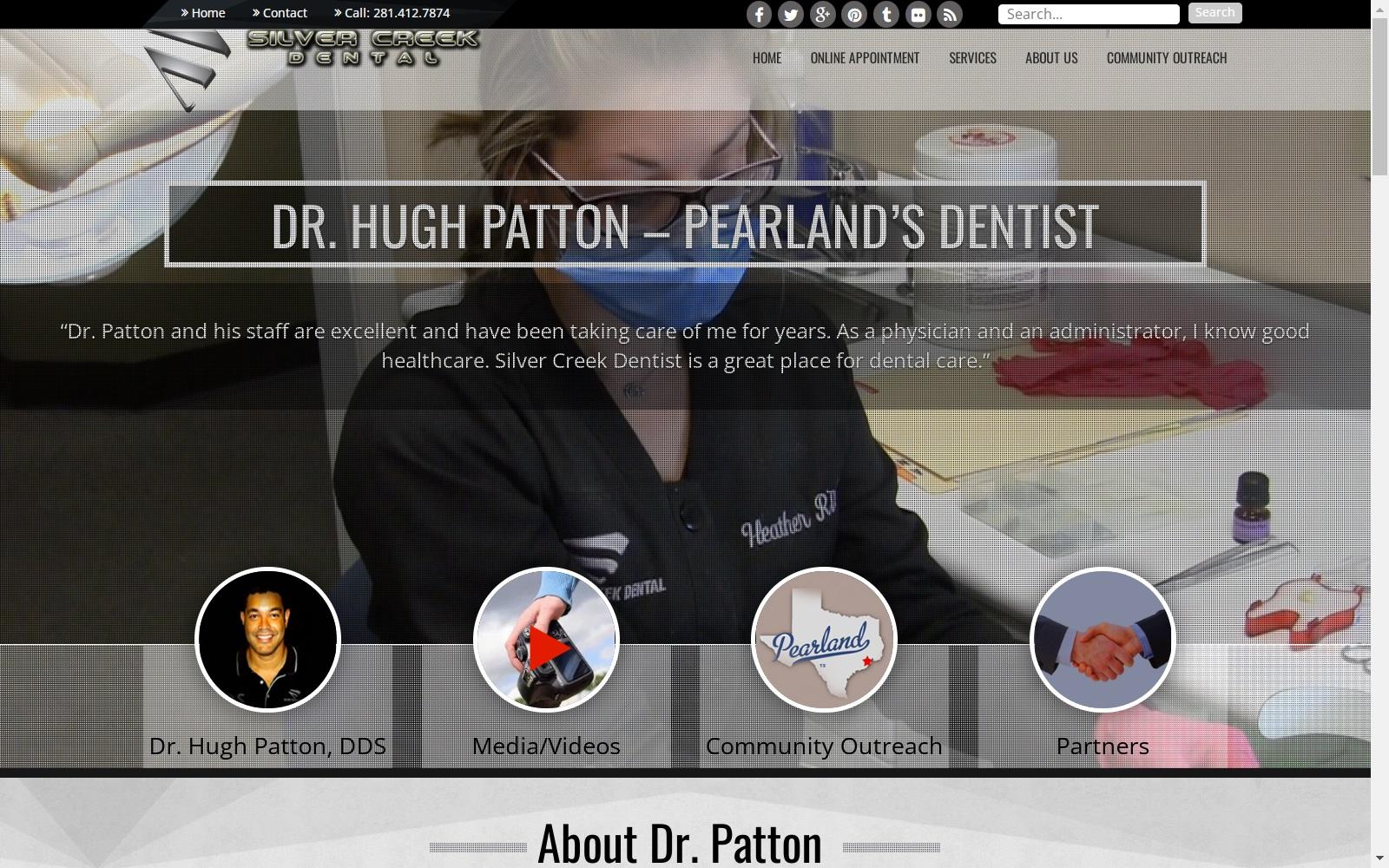Click the Pearland Texas map thumbnail

click(824, 640)
